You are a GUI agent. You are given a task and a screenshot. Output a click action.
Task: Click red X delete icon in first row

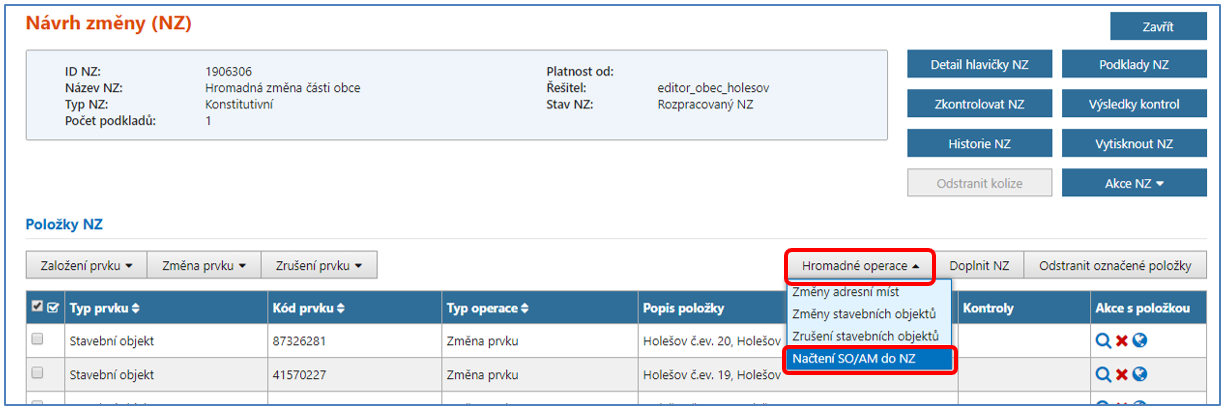coord(1121,341)
